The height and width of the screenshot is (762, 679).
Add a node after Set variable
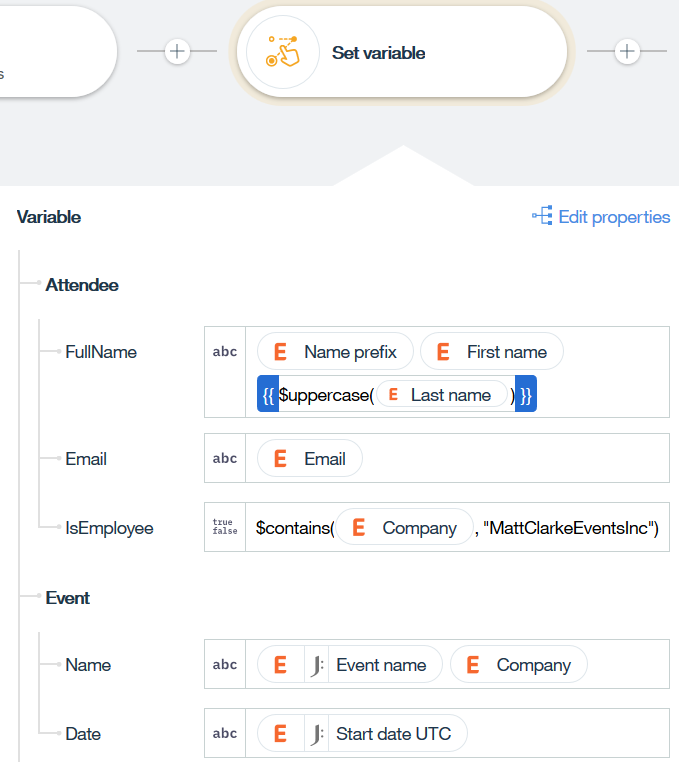pos(627,52)
